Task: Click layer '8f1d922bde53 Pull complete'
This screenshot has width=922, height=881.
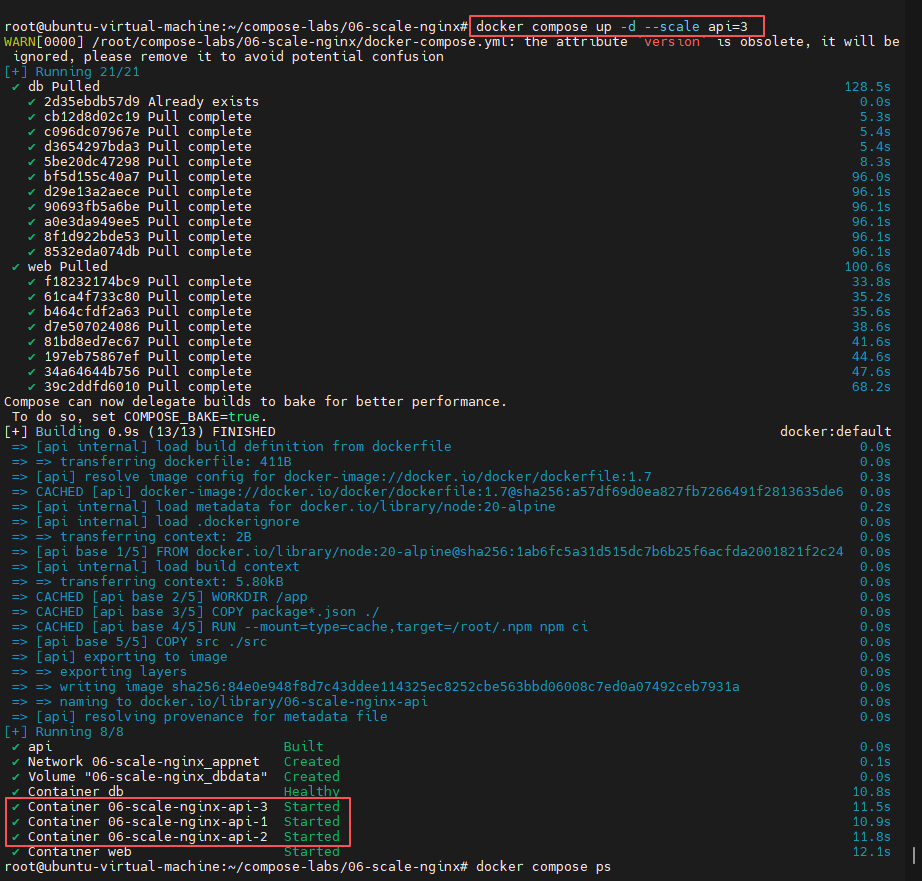Action: click(x=148, y=236)
